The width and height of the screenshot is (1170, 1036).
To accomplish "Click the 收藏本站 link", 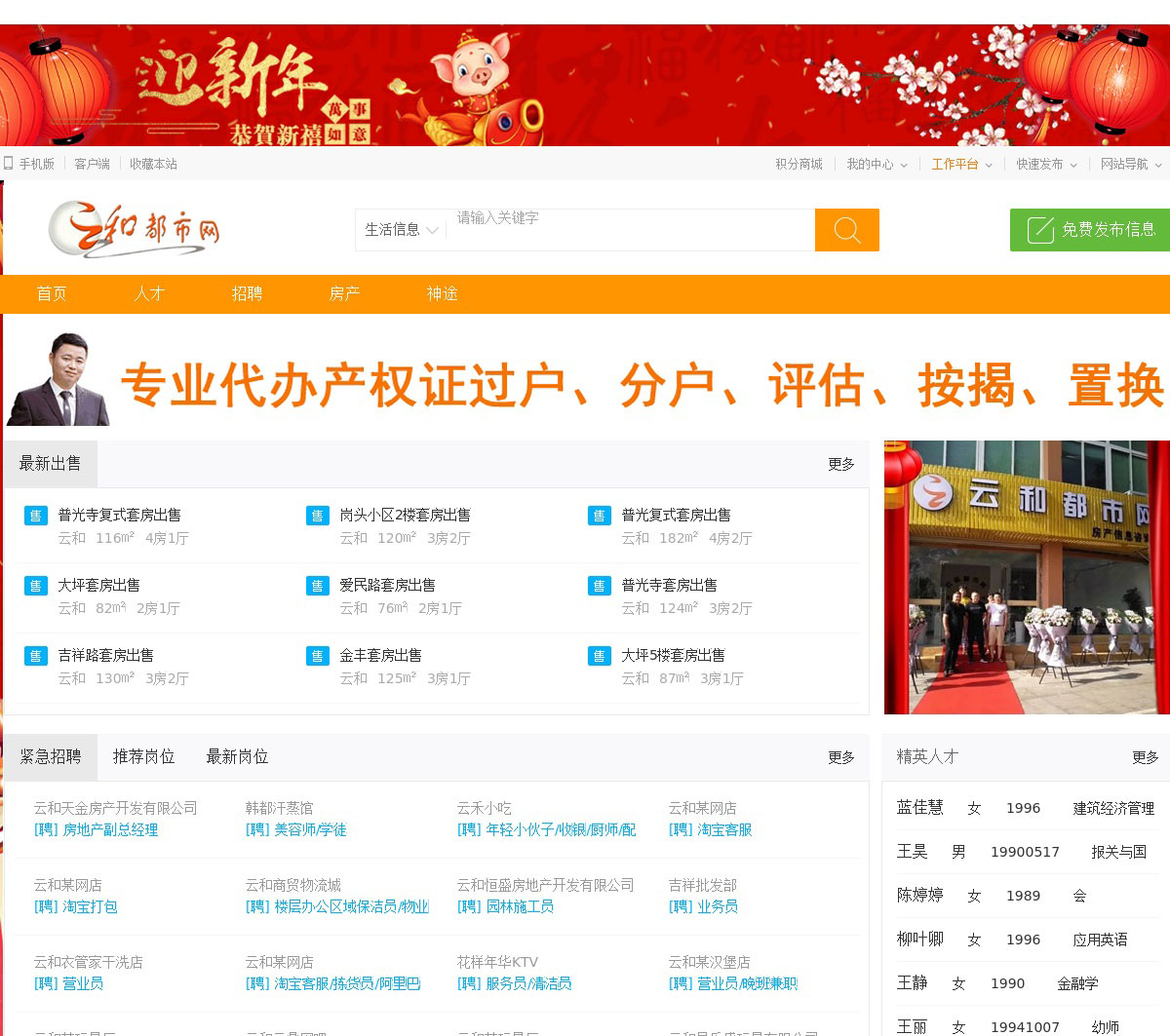I will coord(154,164).
